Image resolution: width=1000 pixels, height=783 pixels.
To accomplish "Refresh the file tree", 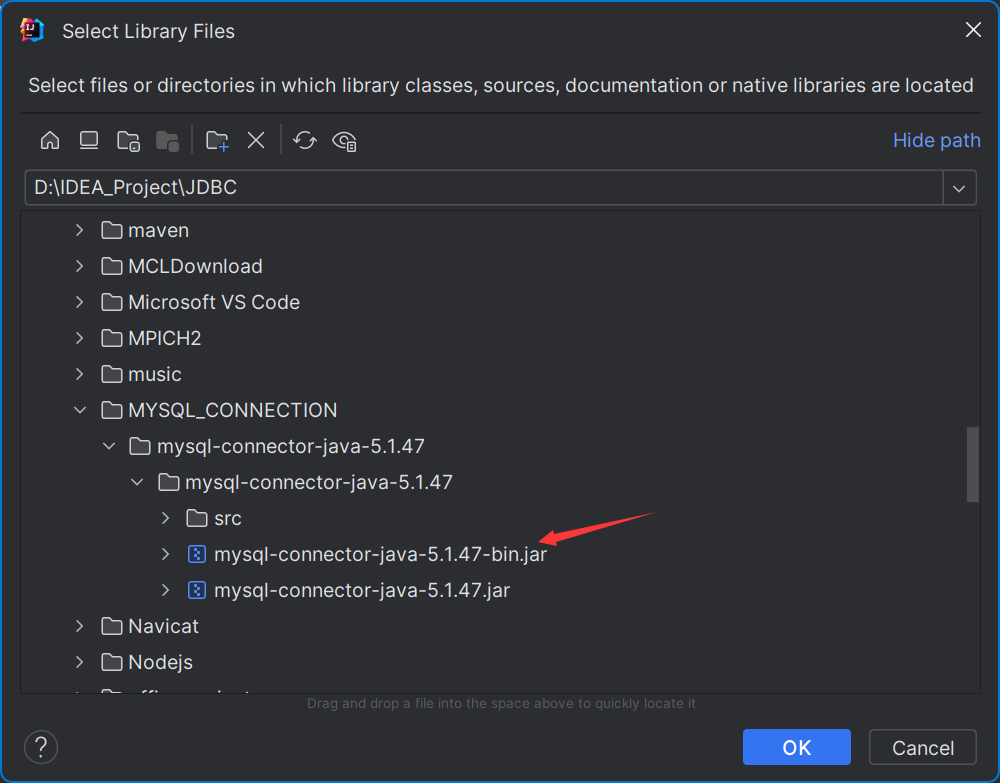I will click(x=305, y=140).
